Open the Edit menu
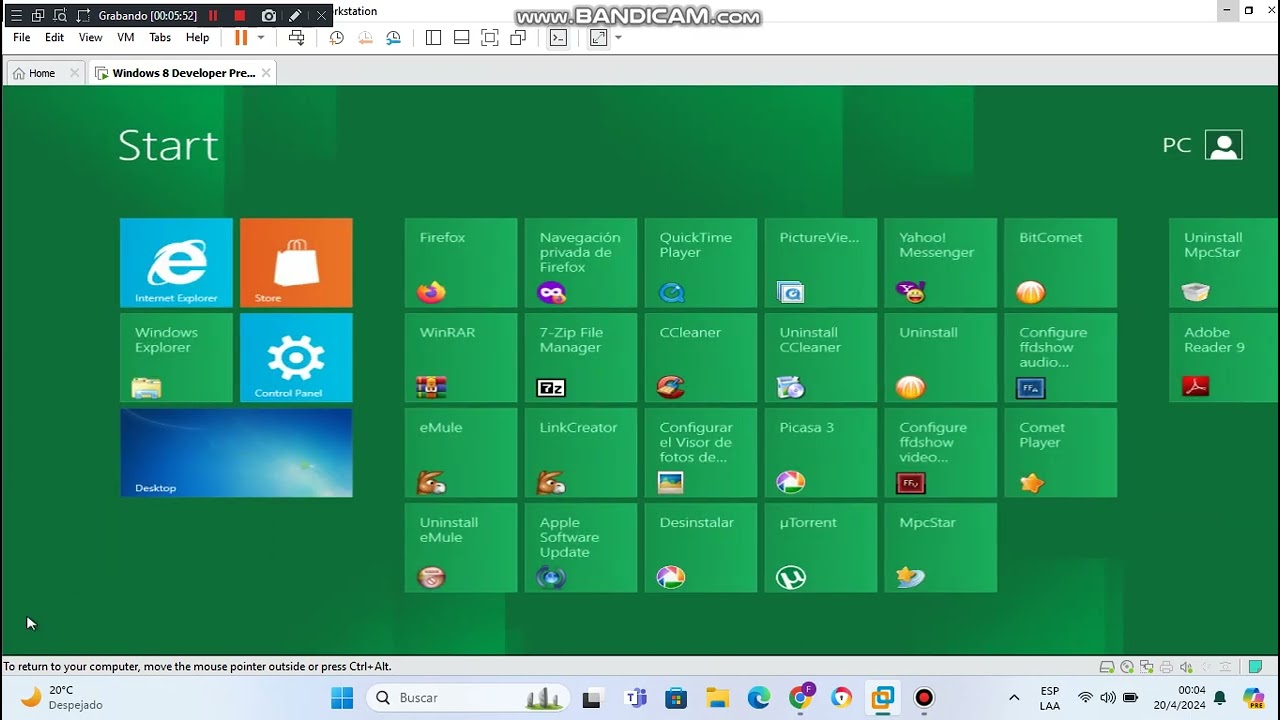Viewport: 1280px width, 720px height. (54, 38)
